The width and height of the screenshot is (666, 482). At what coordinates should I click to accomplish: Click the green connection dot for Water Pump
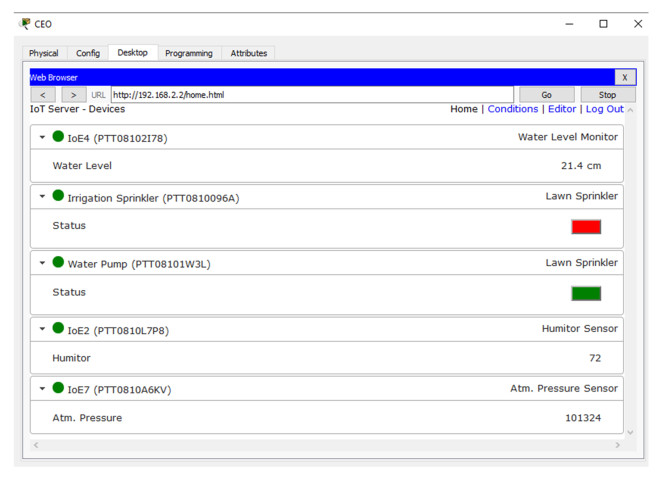(58, 263)
